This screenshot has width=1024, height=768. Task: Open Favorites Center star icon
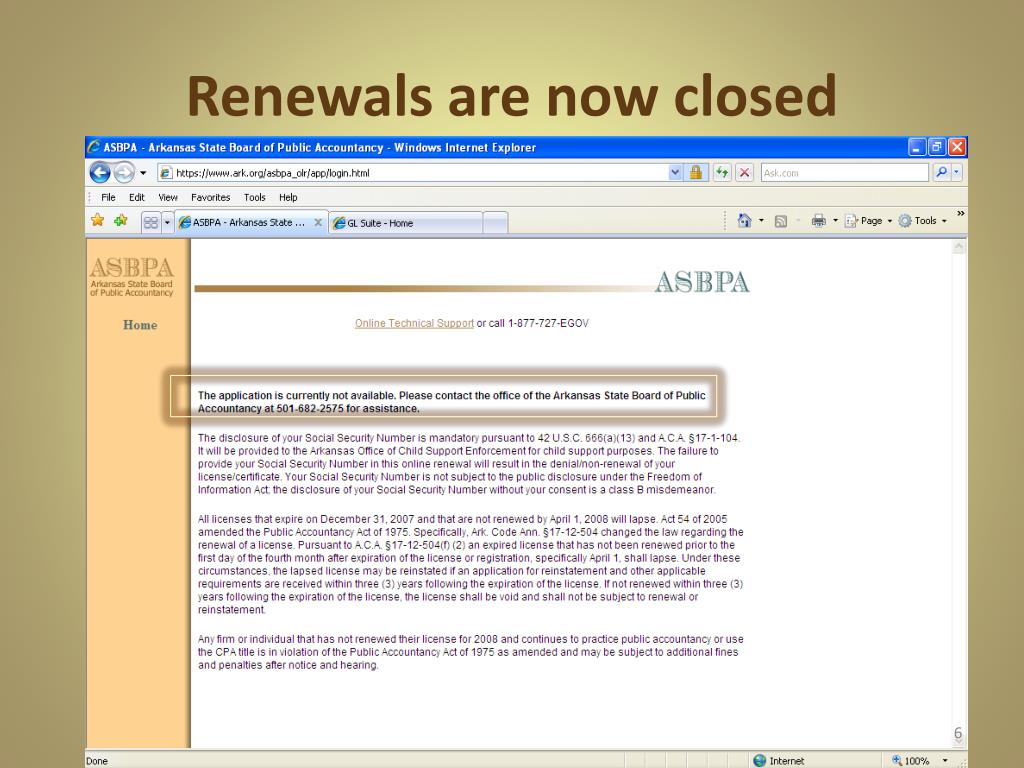coord(98,221)
